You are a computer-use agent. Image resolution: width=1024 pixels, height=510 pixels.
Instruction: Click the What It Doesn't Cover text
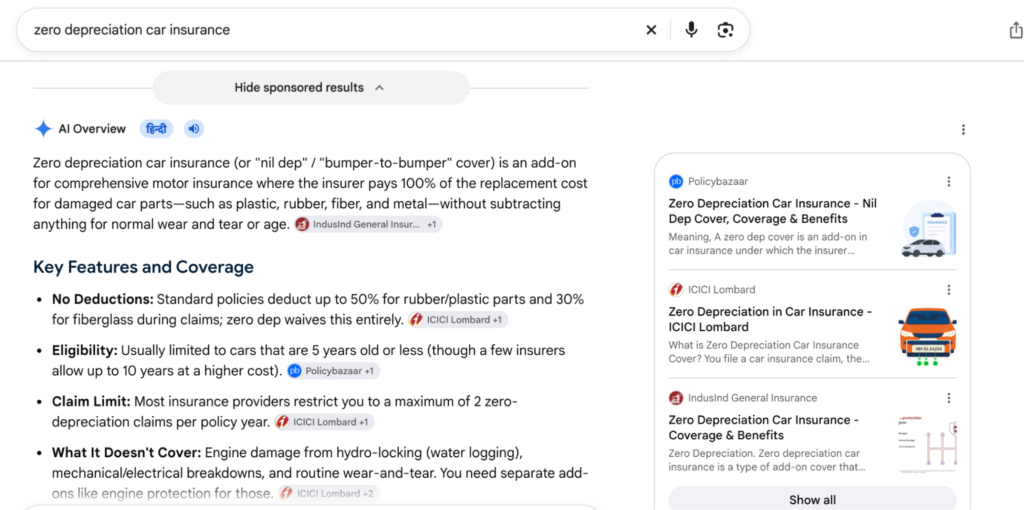click(127, 453)
